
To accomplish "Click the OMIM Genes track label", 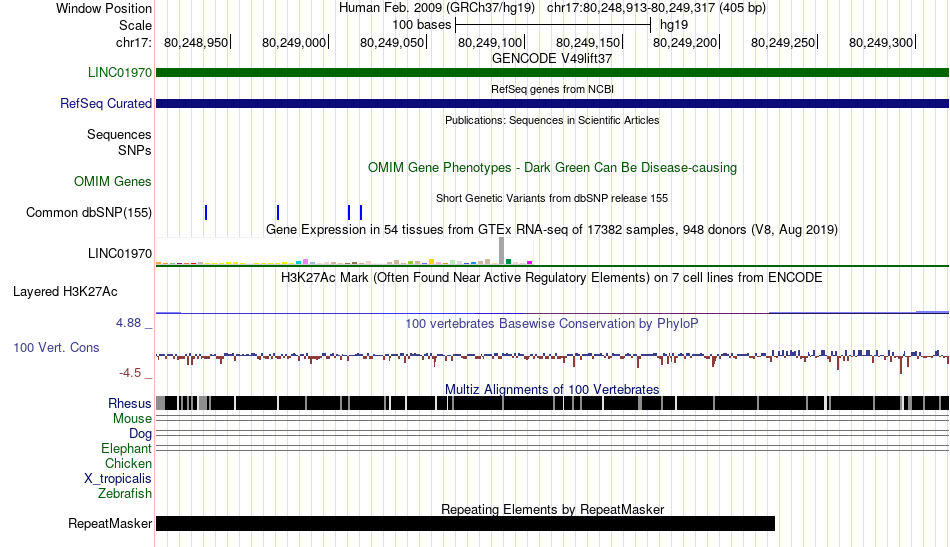I will [112, 182].
